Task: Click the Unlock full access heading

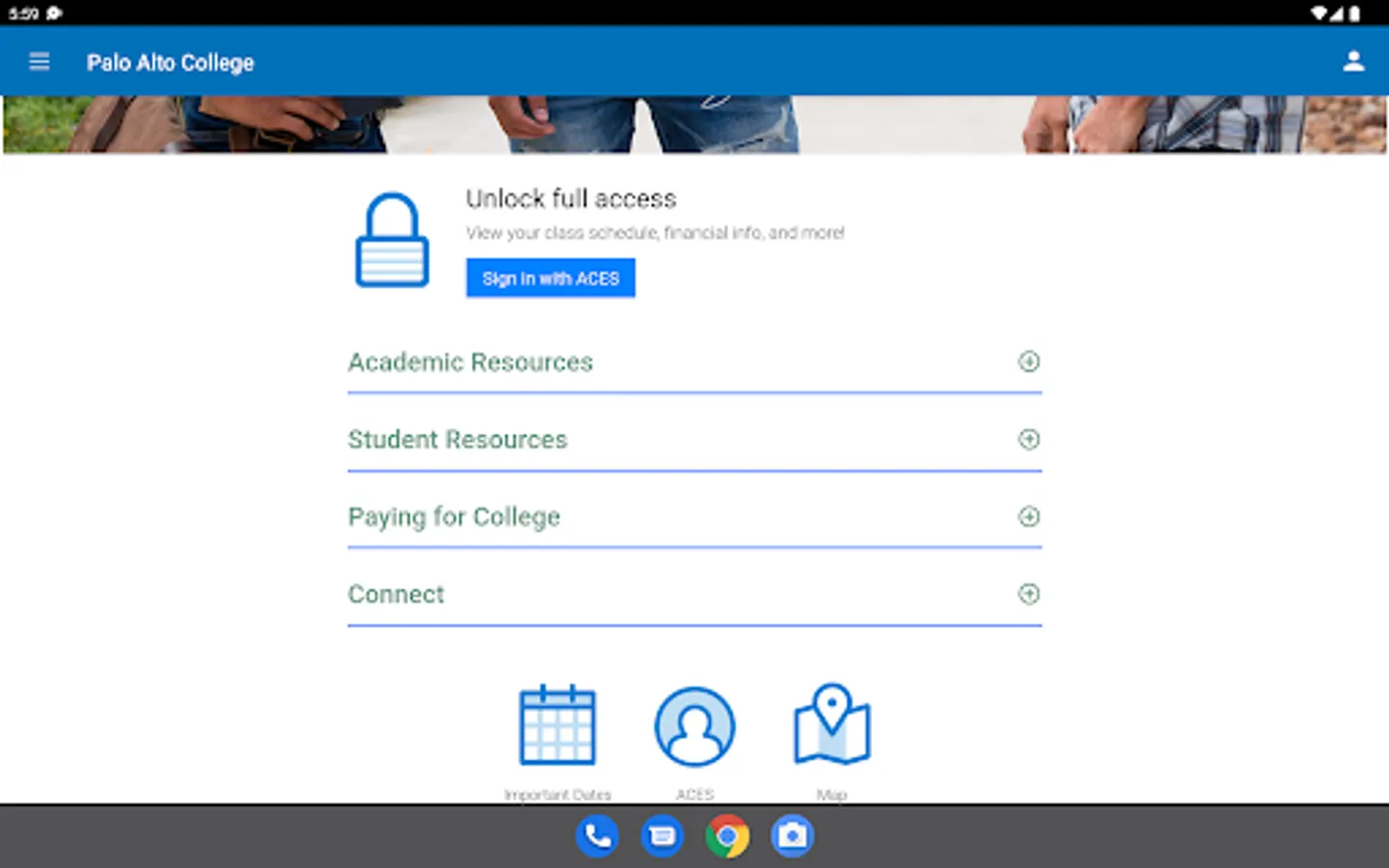Action: tap(571, 199)
